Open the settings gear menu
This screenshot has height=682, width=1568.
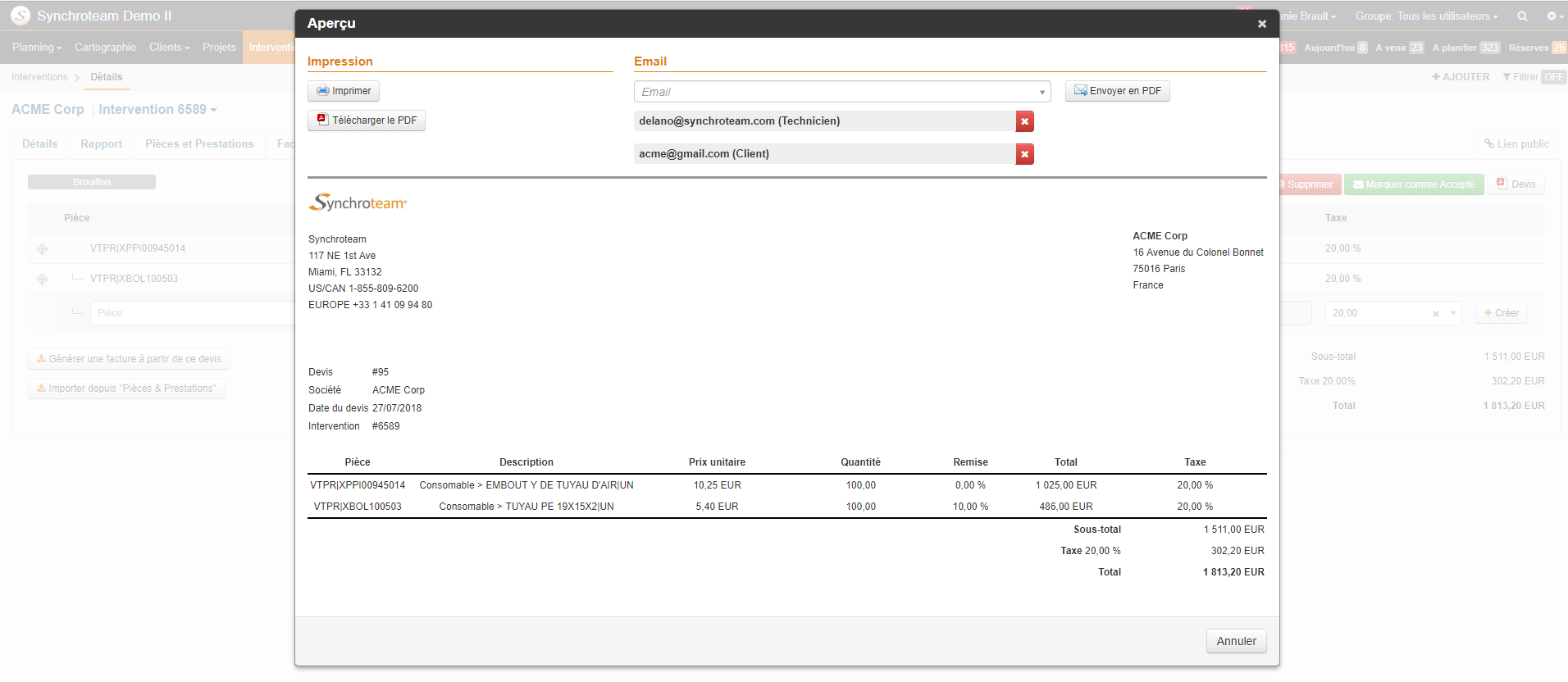tap(1554, 16)
